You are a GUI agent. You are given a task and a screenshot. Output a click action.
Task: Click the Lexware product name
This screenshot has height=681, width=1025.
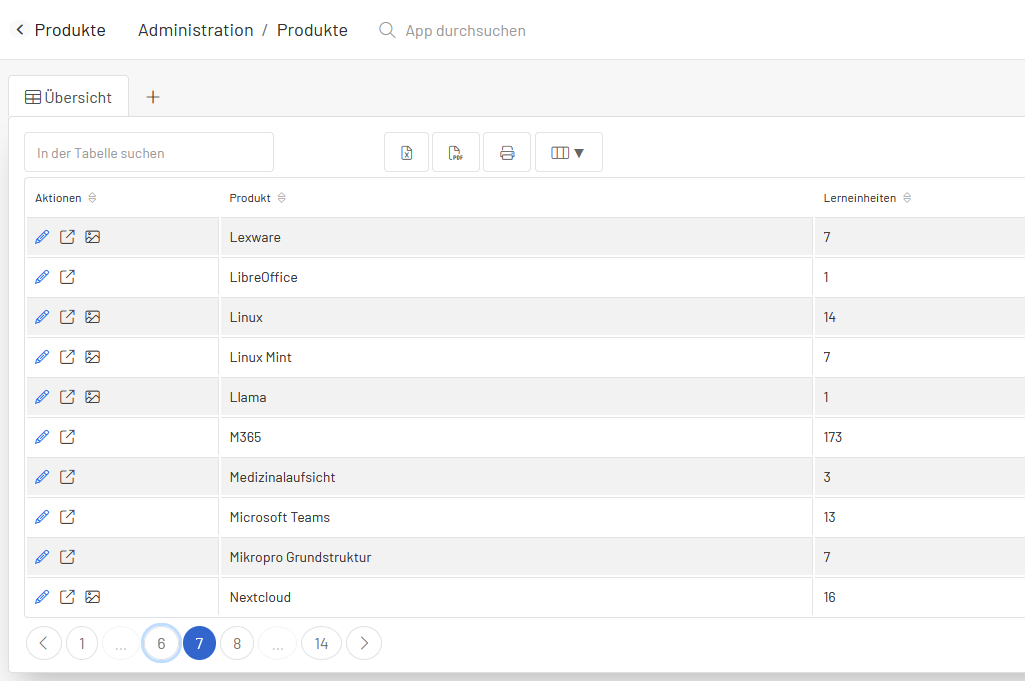(x=255, y=237)
